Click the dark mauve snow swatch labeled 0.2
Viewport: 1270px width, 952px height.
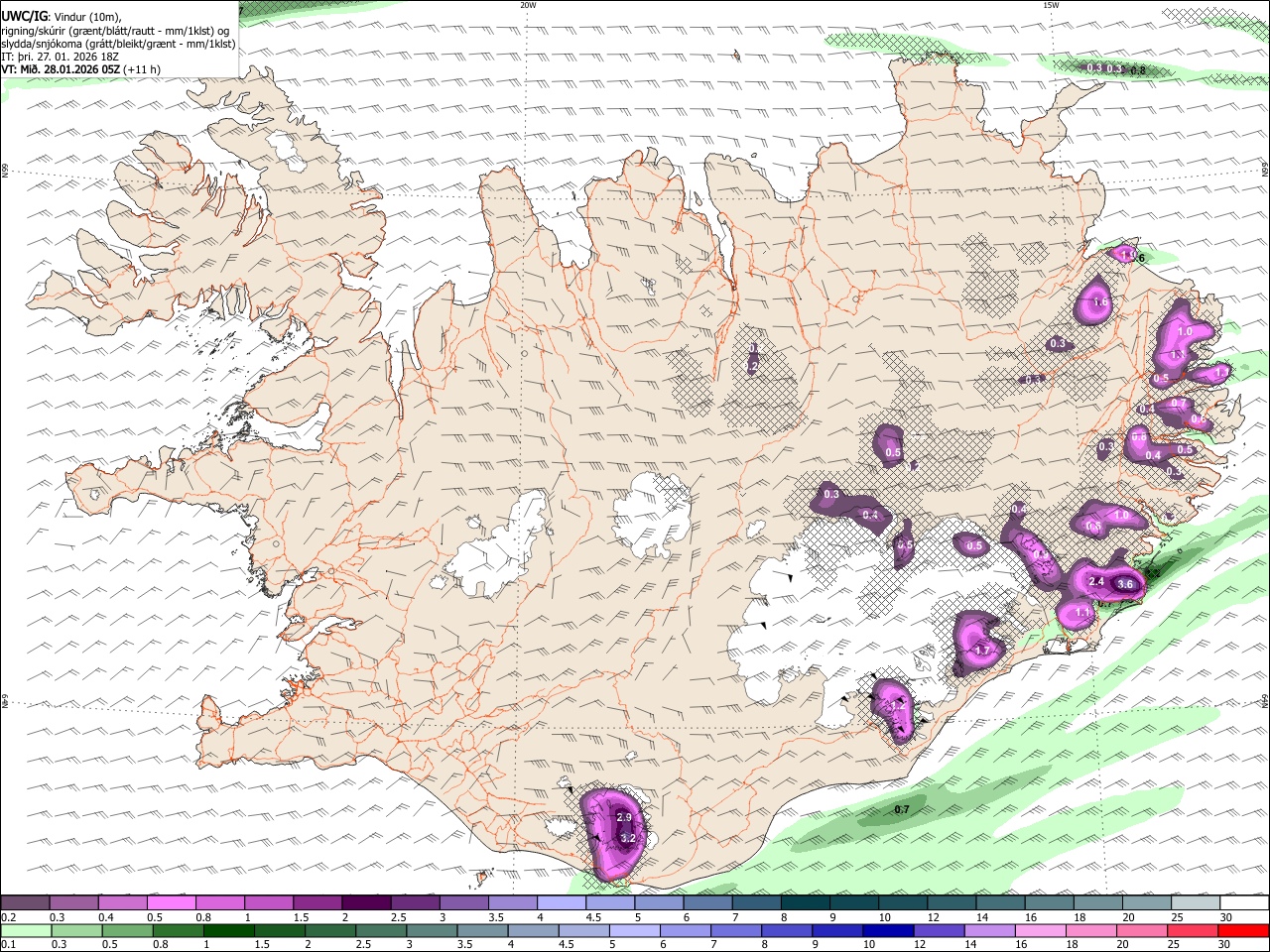click(25, 902)
